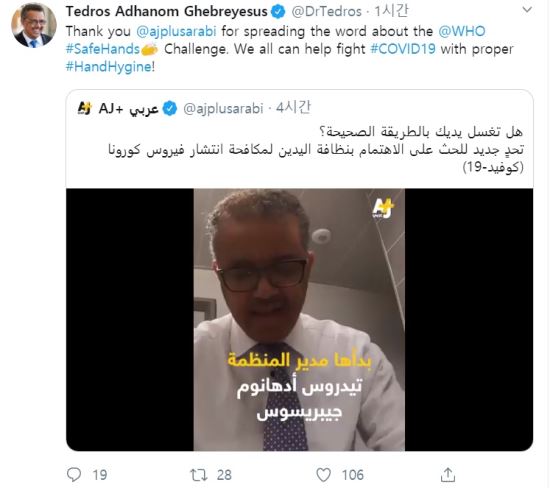Image resolution: width=550 pixels, height=488 pixels.
Task: Expand the tweet options chevron menu
Action: tap(527, 10)
